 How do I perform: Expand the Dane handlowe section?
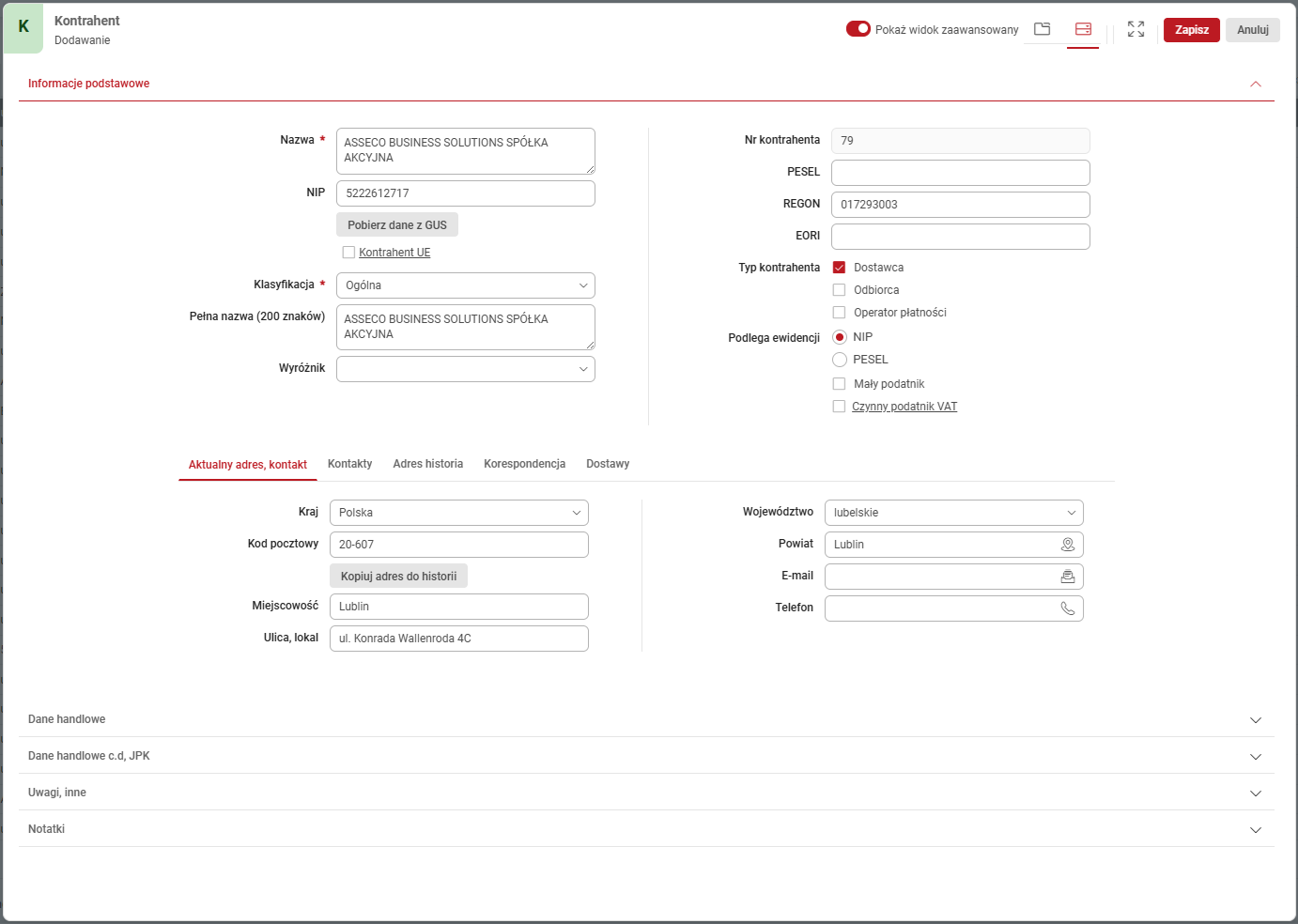coord(1256,720)
